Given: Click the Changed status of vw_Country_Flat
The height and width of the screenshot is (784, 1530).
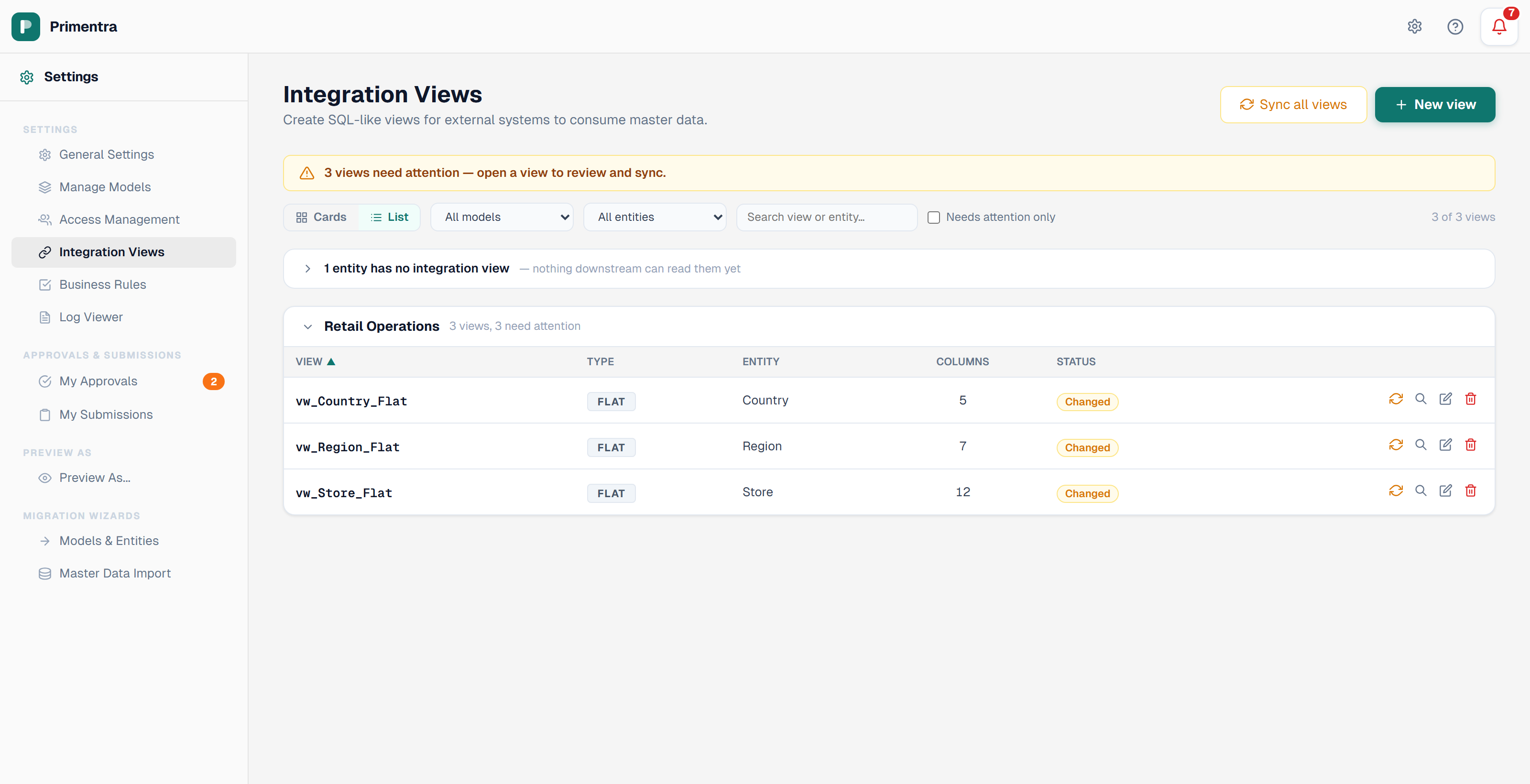Looking at the screenshot, I should (x=1087, y=402).
